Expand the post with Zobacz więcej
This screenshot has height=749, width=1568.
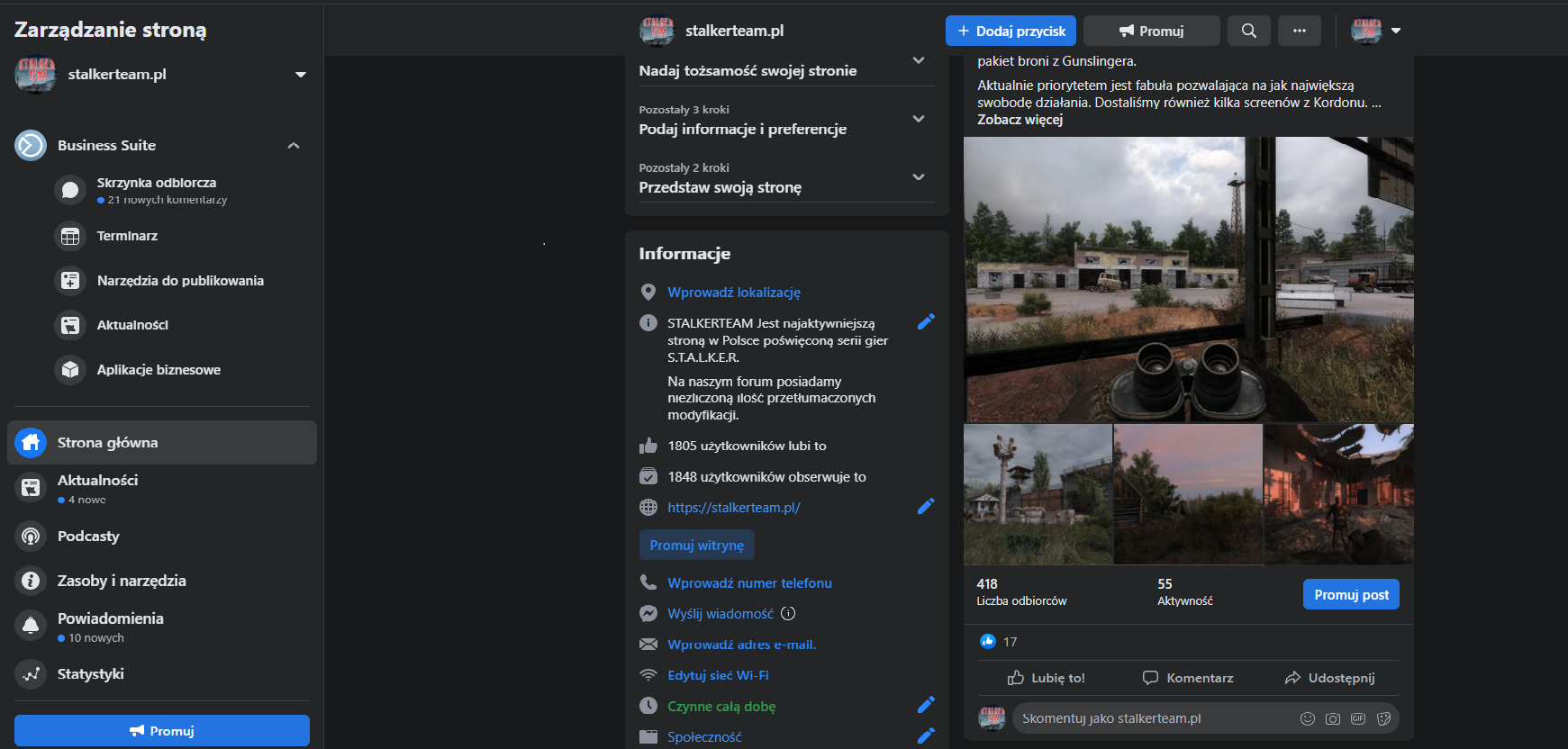[1020, 119]
